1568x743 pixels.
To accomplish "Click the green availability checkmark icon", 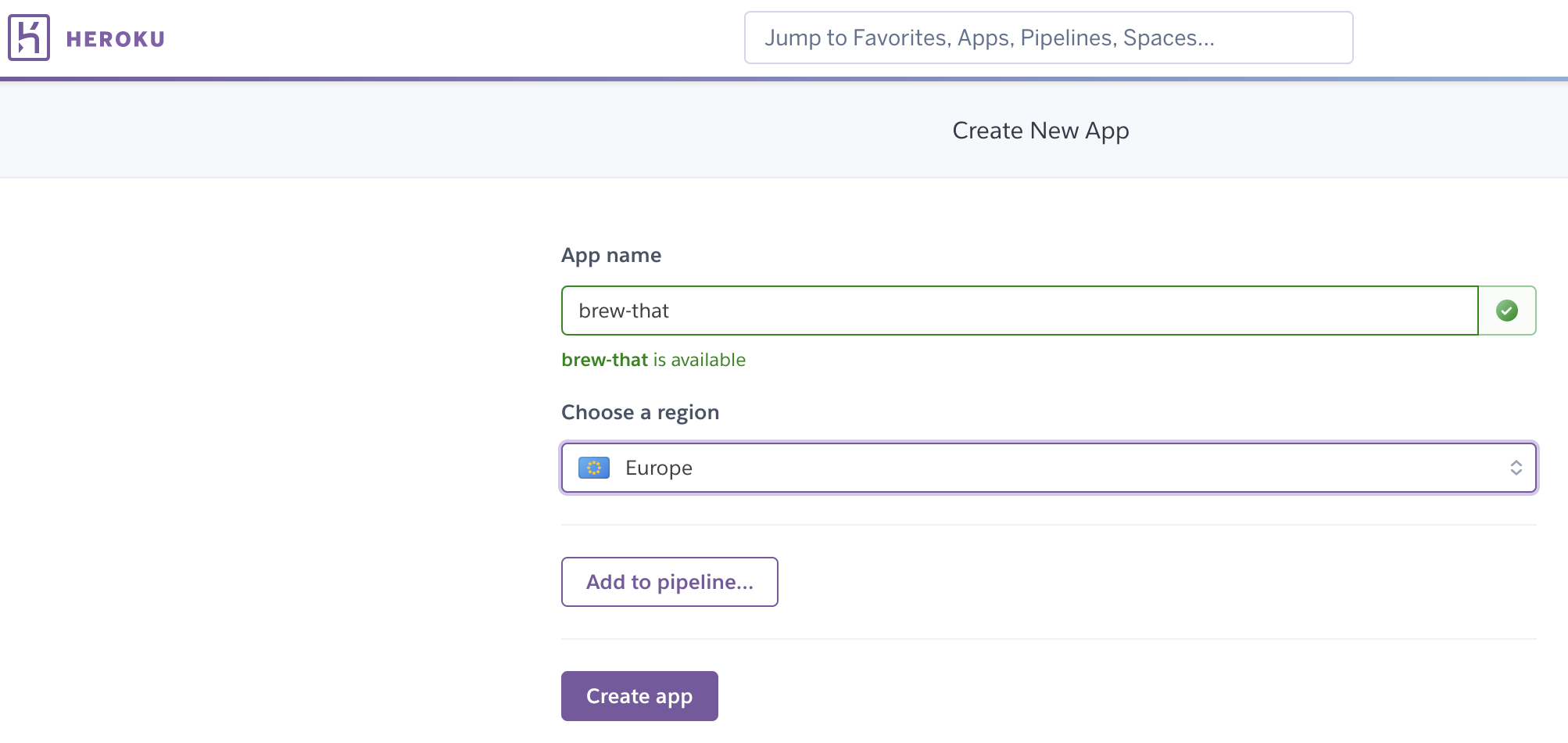I will point(1507,310).
